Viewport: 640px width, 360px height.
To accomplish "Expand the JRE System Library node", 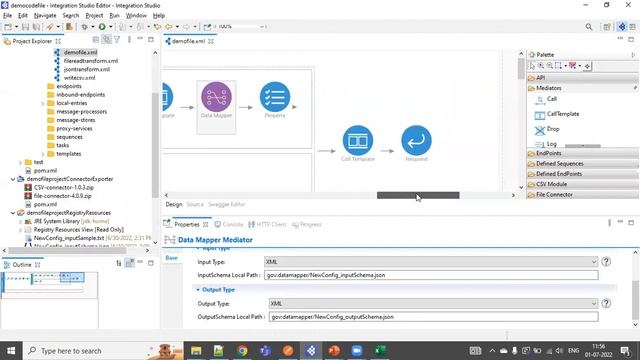I will 20,221.
